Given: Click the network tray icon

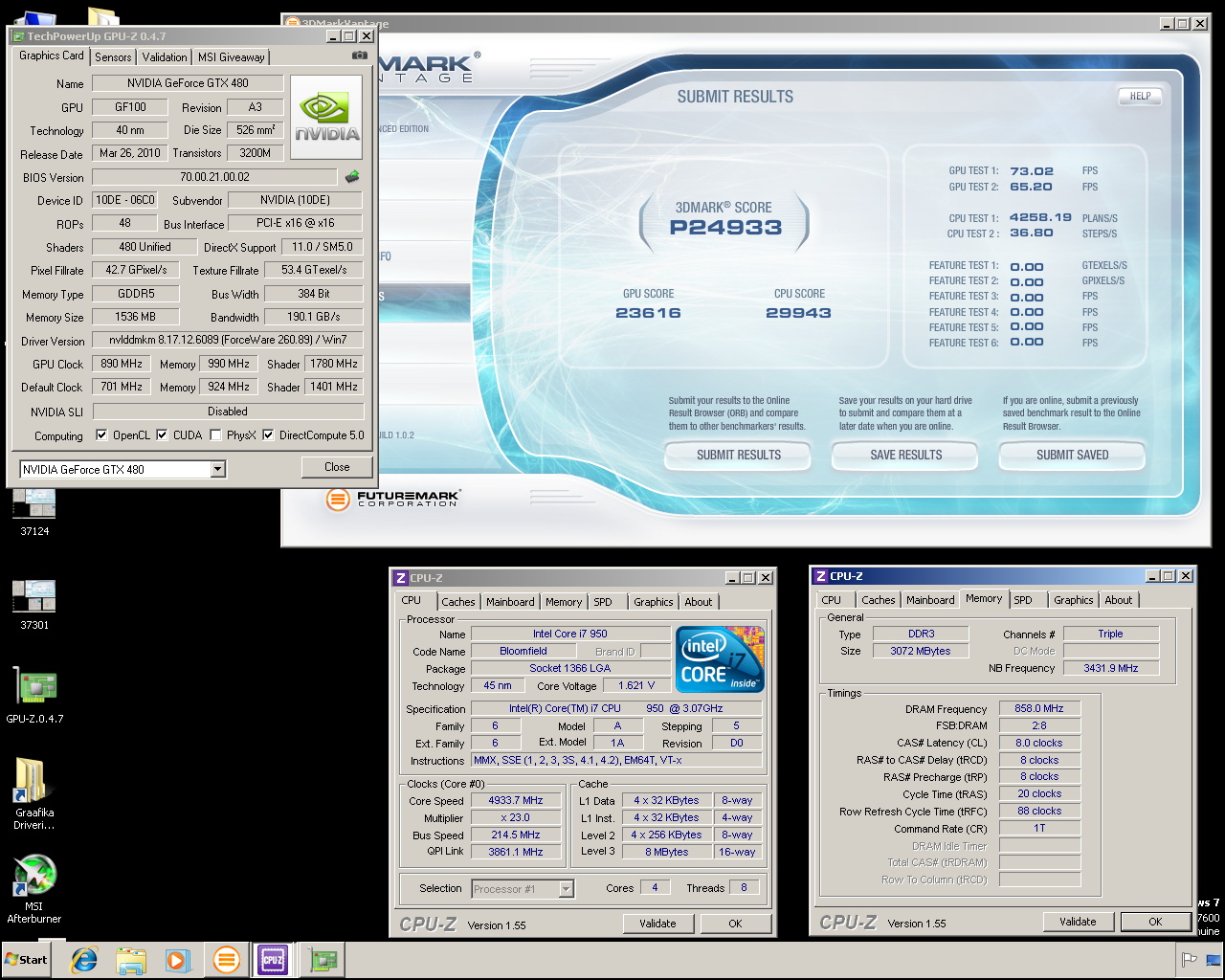Looking at the screenshot, I should click(1213, 960).
